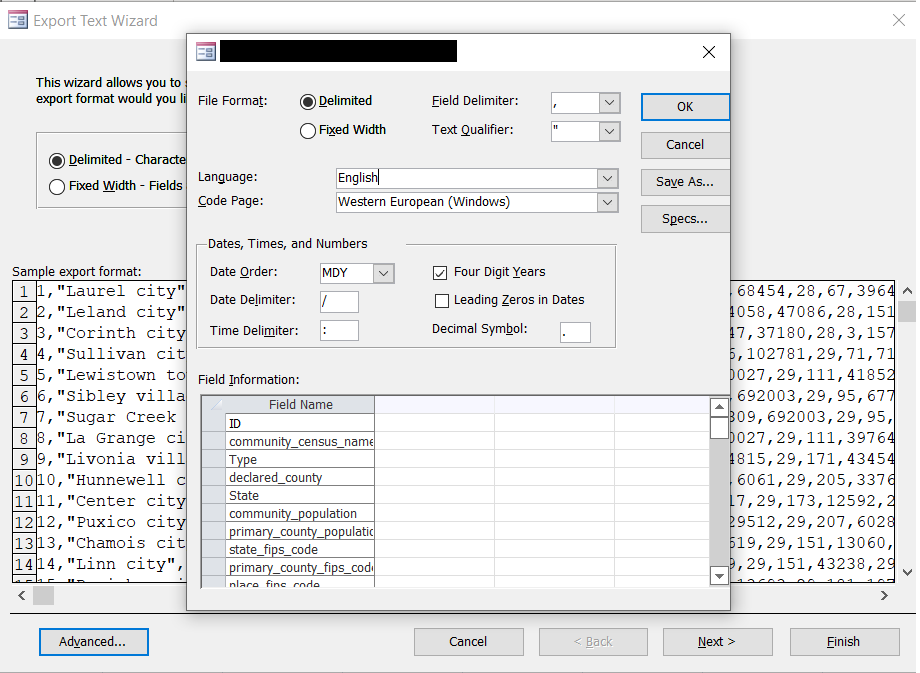Click the Field Information scroll up arrow

(x=719, y=407)
